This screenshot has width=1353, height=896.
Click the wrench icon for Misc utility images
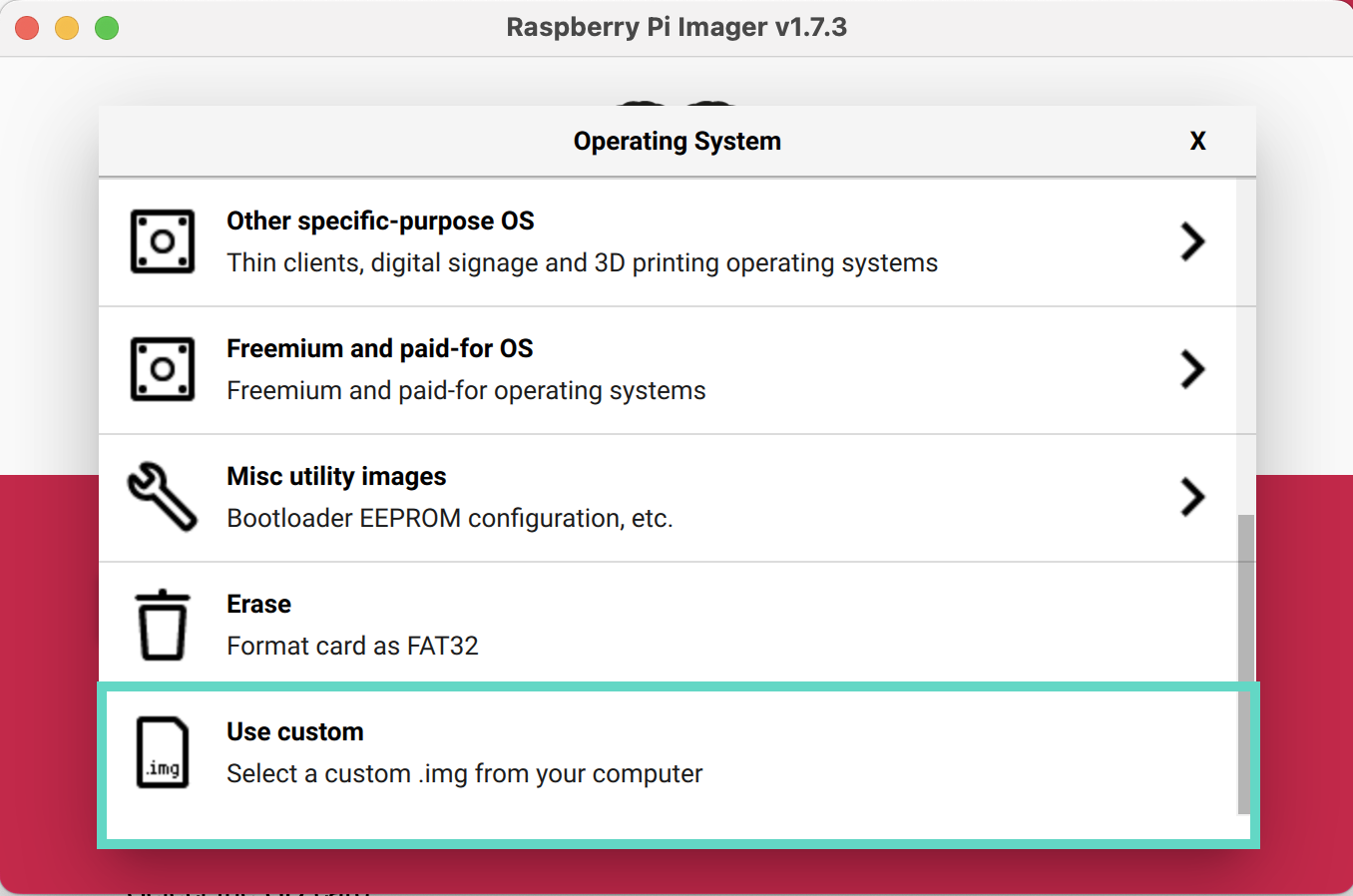coord(163,496)
